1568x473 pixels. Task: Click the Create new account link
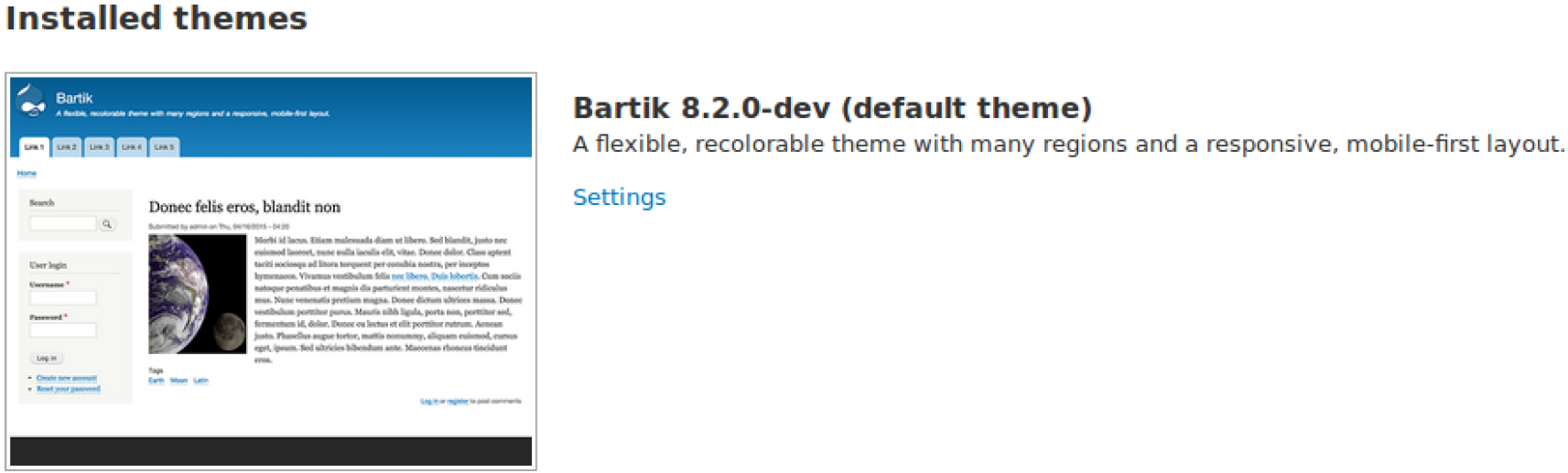click(x=66, y=378)
